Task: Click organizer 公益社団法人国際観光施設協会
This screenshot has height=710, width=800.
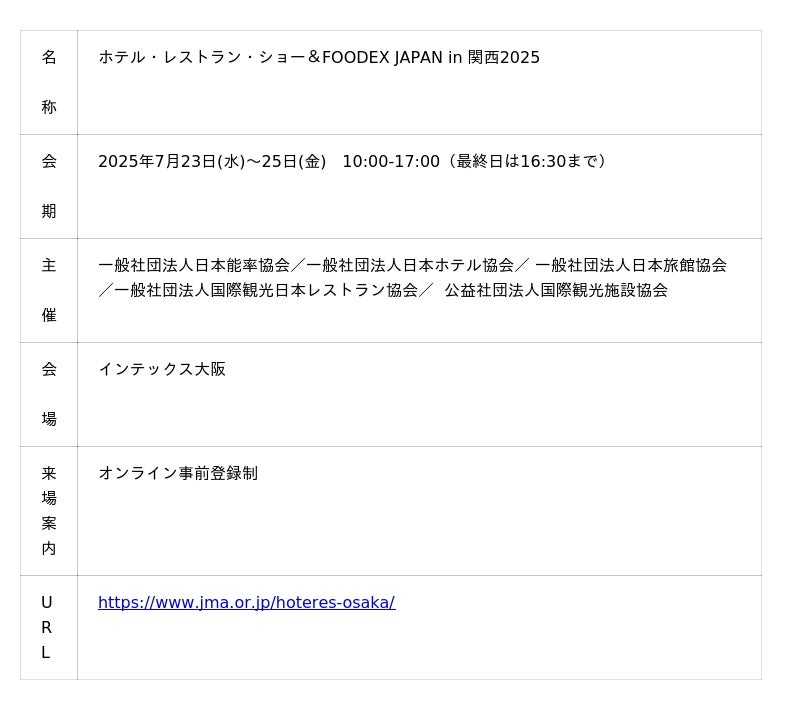Action: coord(556,291)
